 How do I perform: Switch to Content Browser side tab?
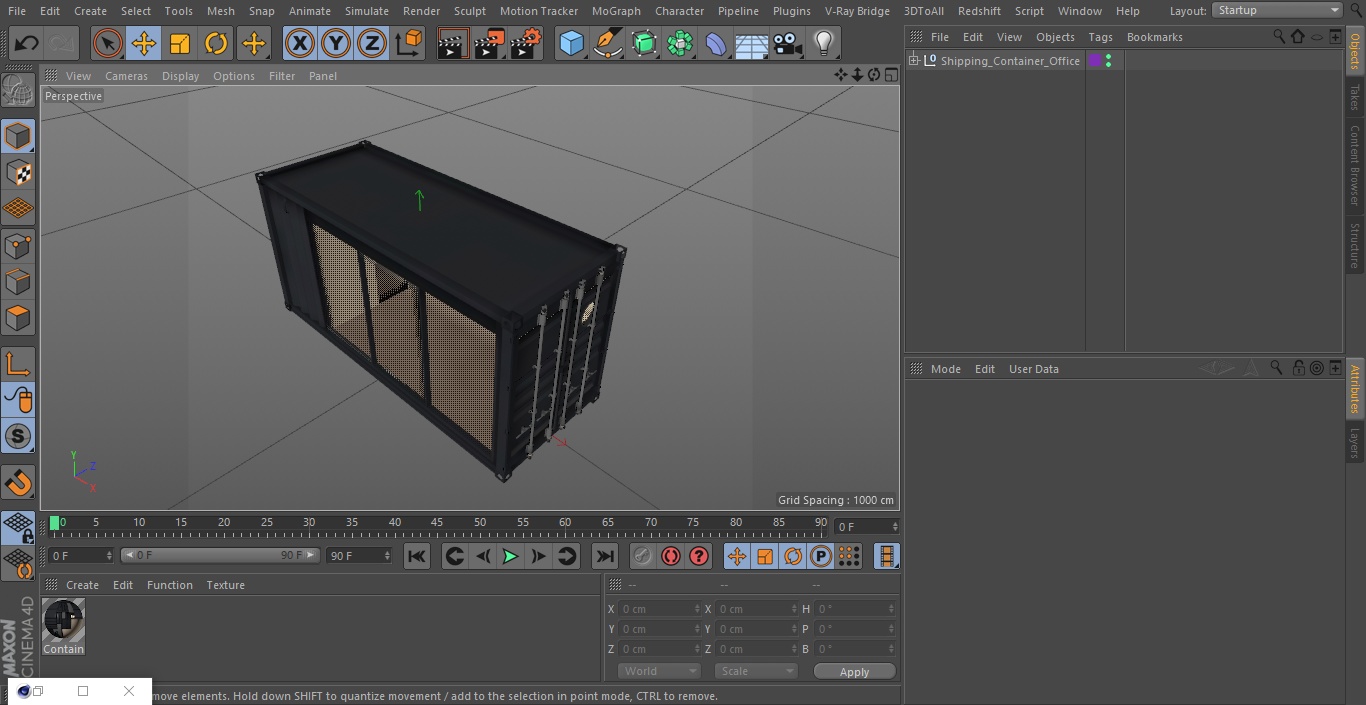1355,165
